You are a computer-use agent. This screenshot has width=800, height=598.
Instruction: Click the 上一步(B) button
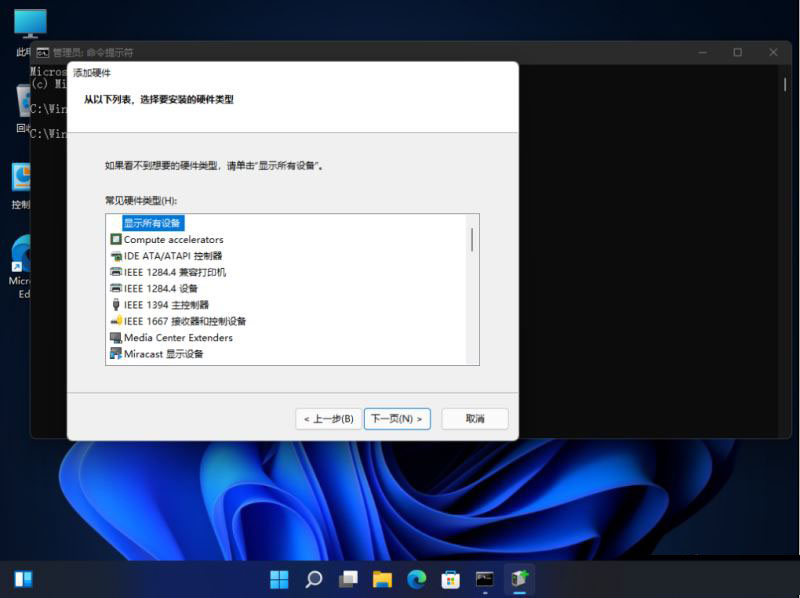coord(327,418)
